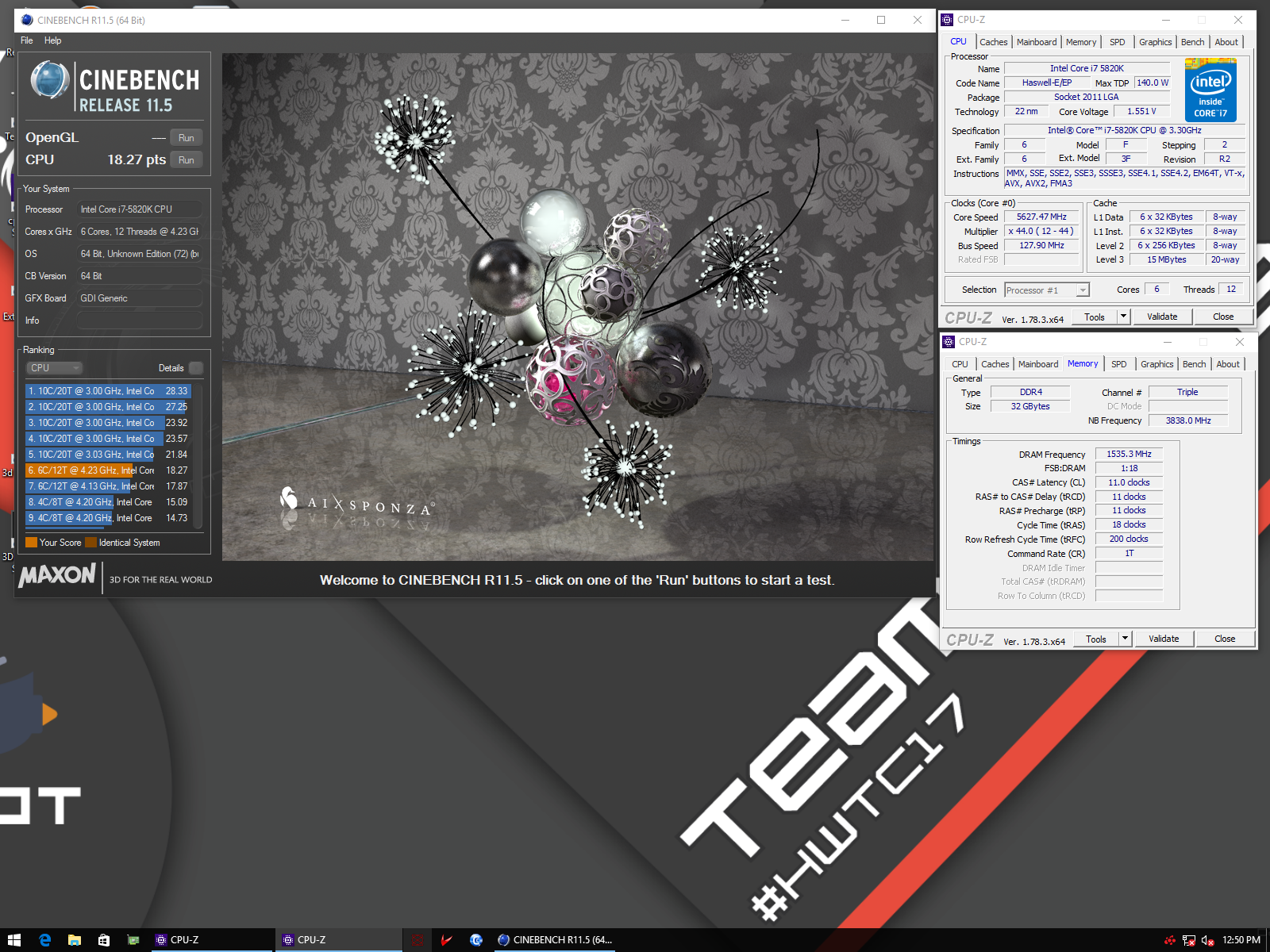Click the brown Identical System legend swatch
This screenshot has height=952, width=1270.
[x=91, y=543]
